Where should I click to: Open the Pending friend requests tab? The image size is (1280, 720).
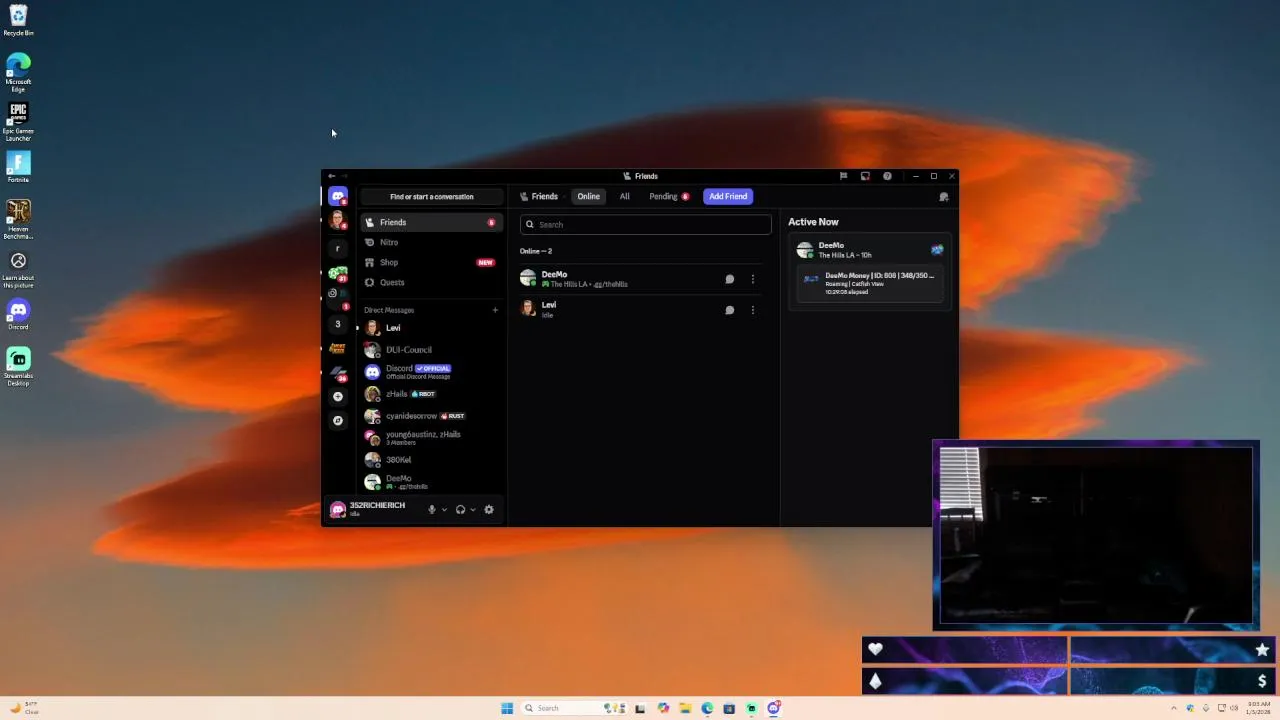669,197
